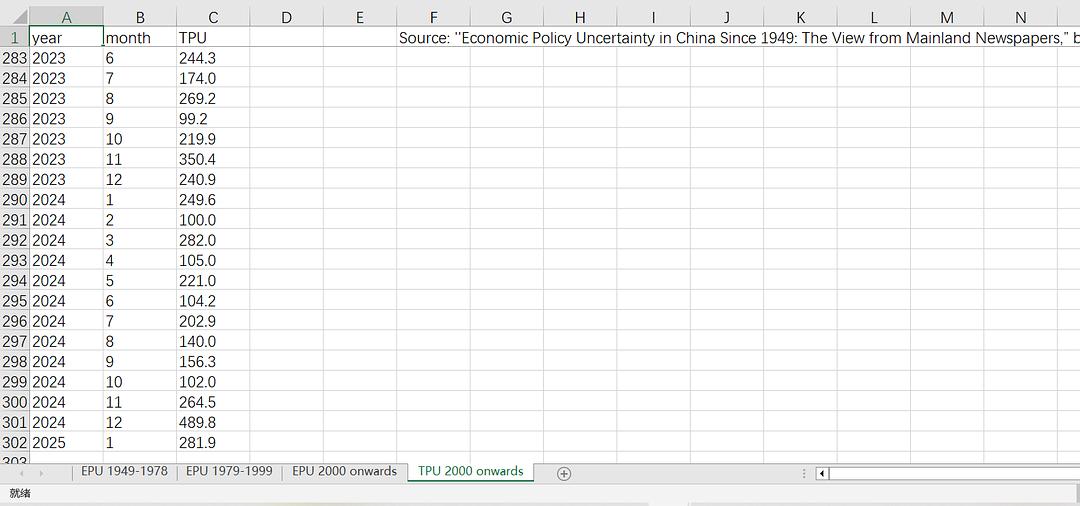Image resolution: width=1080 pixels, height=506 pixels.
Task: Click month cell 11 in row 288
Action: [x=140, y=159]
